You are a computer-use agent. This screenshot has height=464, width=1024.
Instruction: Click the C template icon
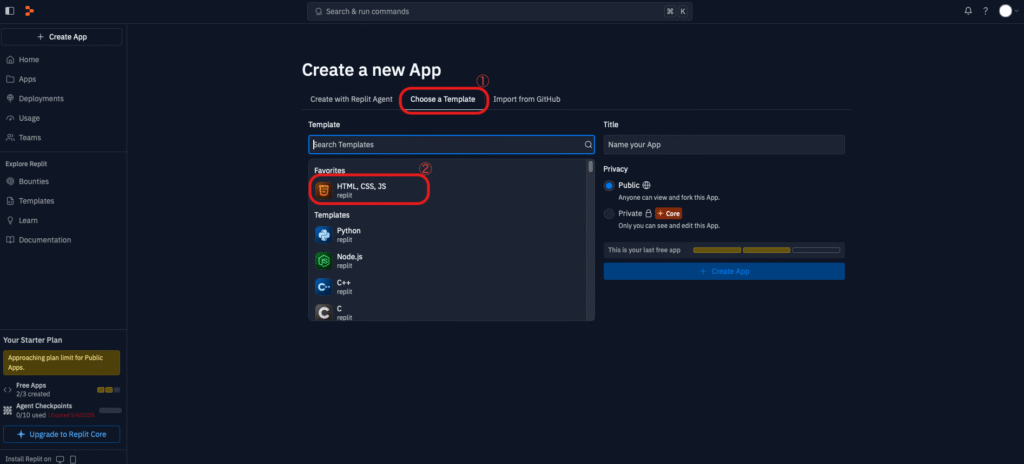323,312
